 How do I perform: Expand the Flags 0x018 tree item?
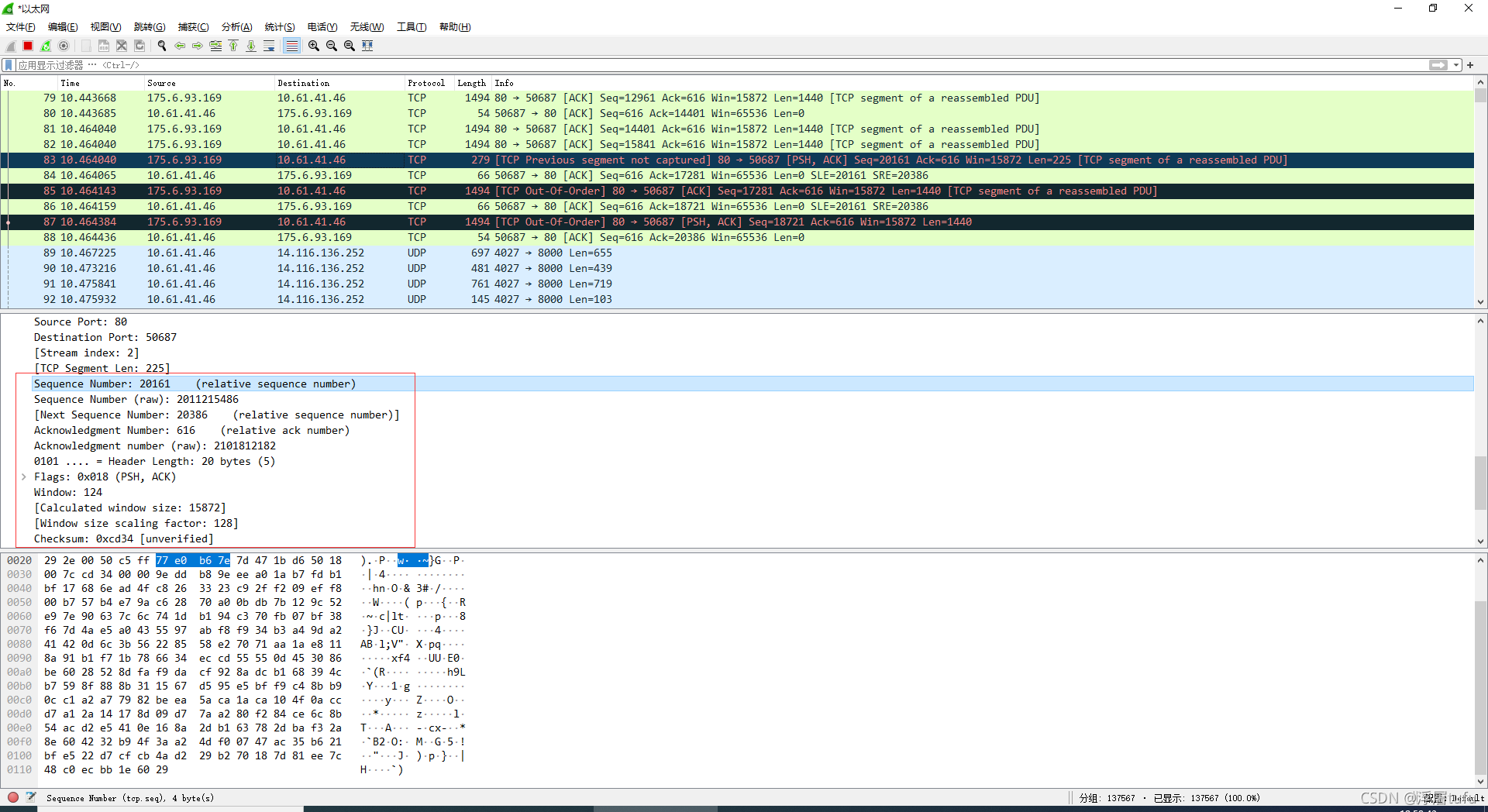coord(24,477)
